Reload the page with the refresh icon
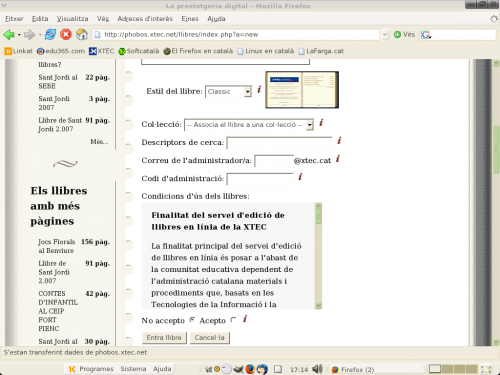The image size is (500, 375). coord(50,34)
